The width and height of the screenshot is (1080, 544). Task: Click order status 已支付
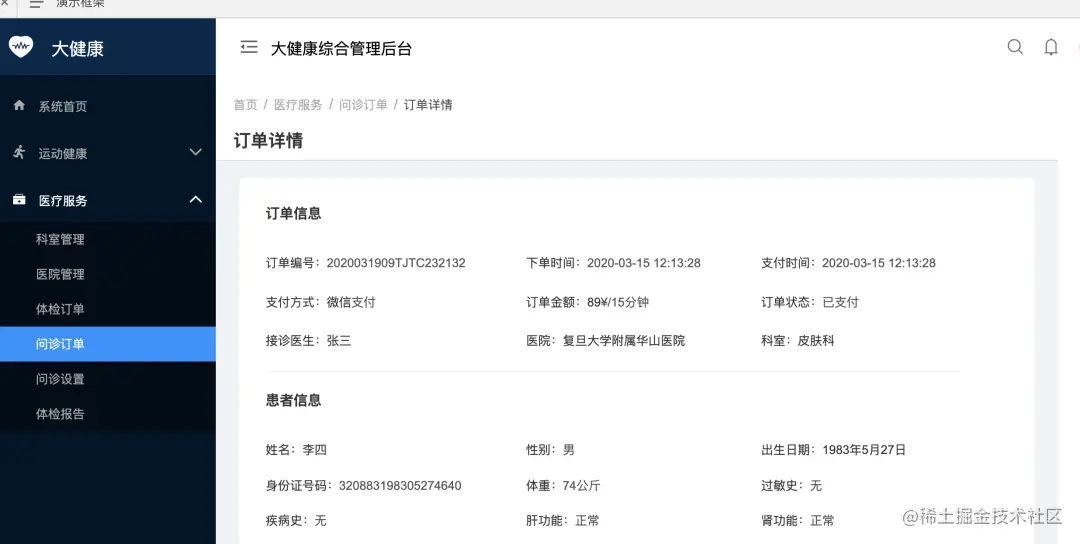pos(840,302)
